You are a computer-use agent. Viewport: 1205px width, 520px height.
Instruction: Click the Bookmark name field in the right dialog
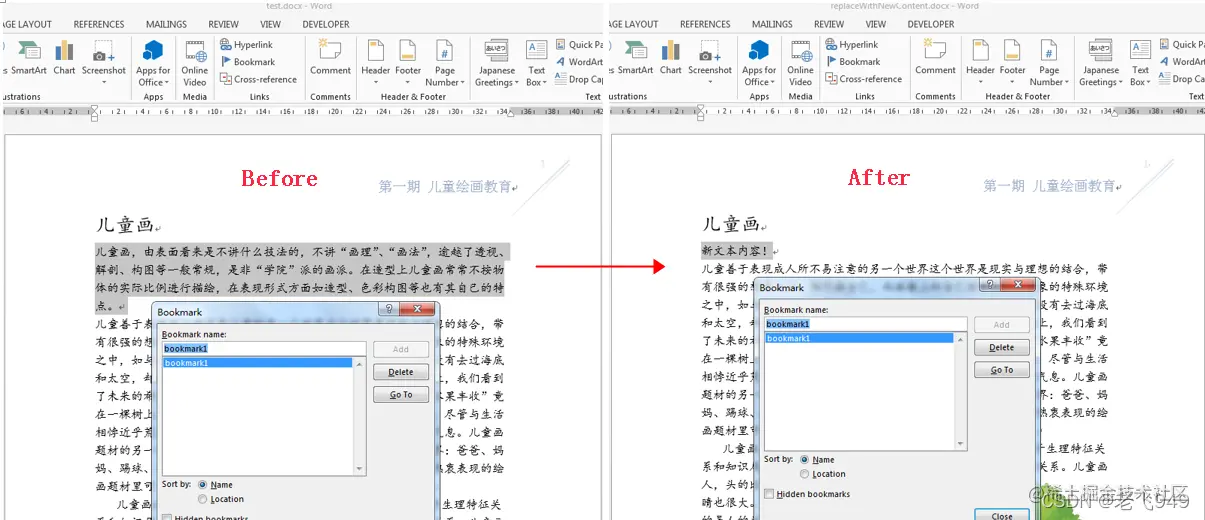click(865, 324)
